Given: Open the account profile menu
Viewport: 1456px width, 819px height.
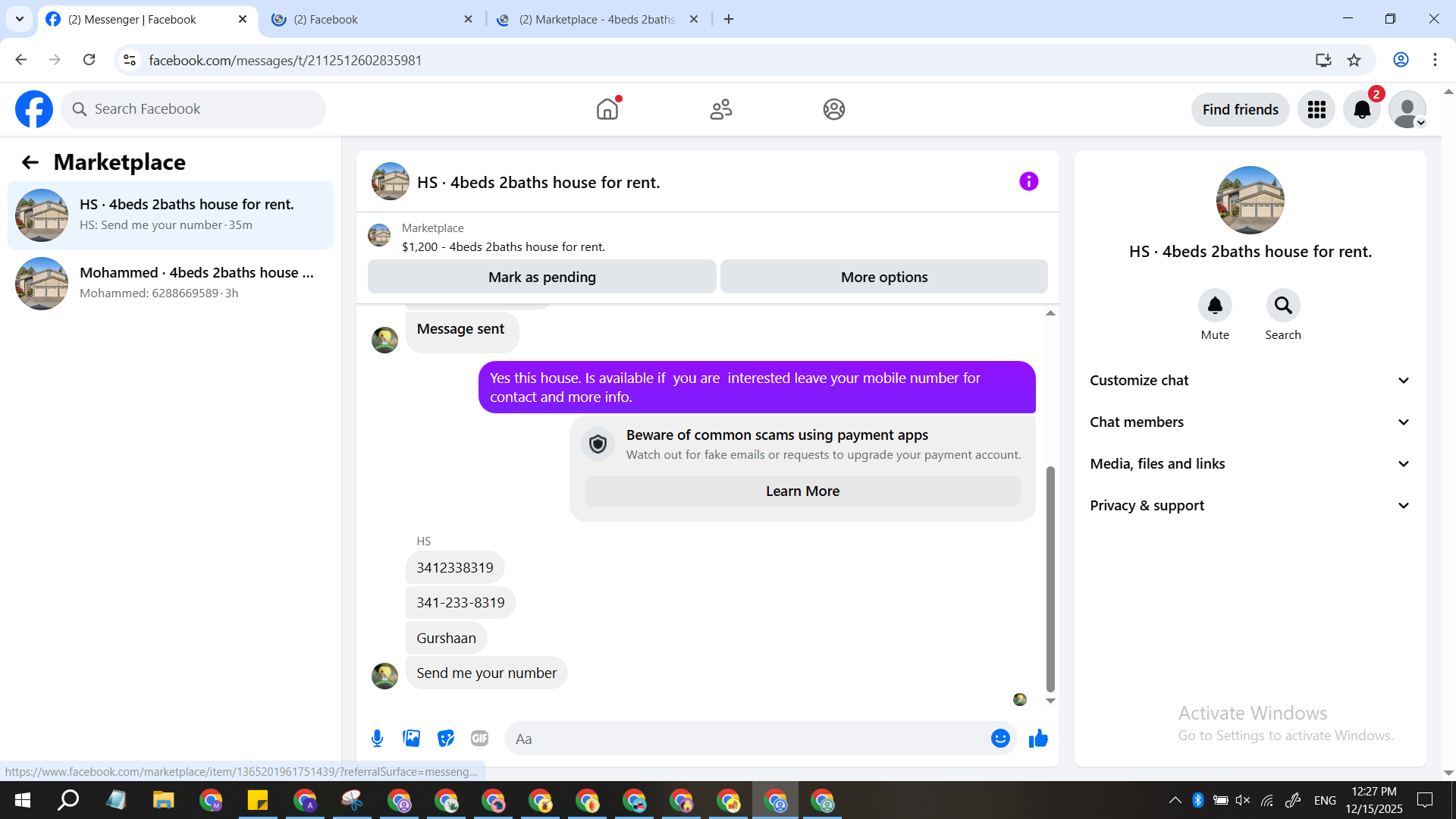Looking at the screenshot, I should pyautogui.click(x=1407, y=109).
